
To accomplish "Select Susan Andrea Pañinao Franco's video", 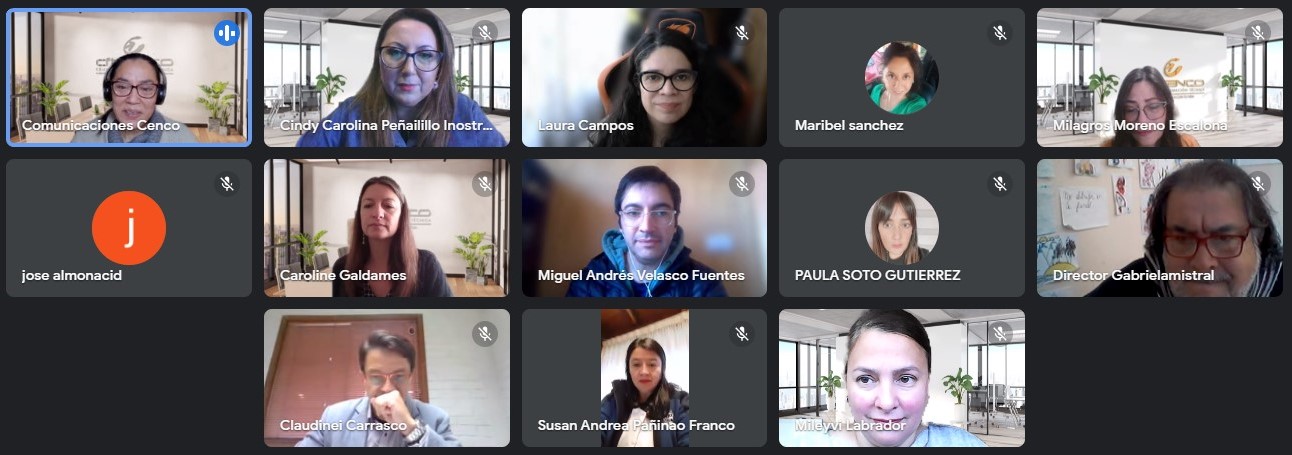I will click(x=644, y=378).
